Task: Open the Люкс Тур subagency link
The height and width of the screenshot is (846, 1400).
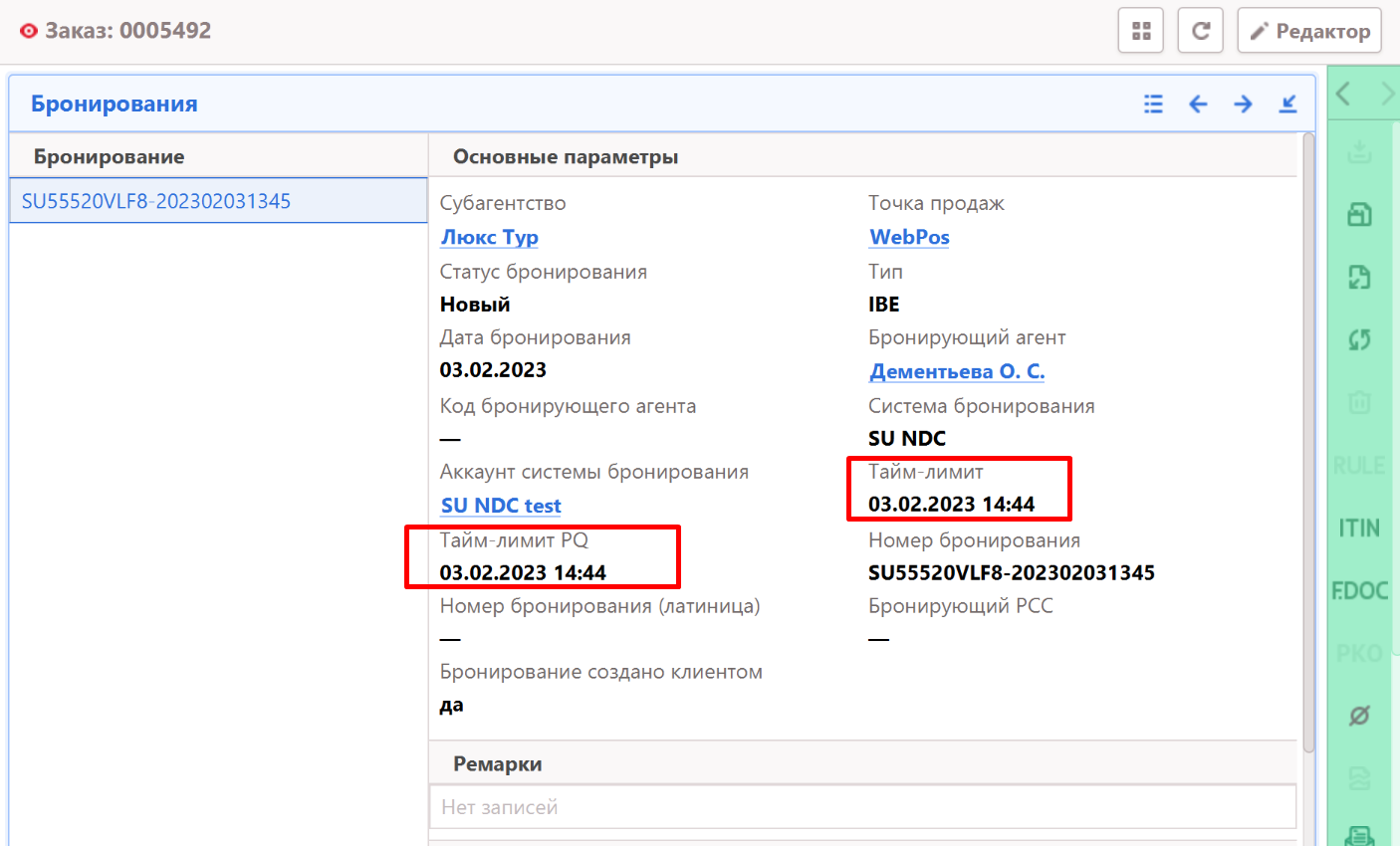Action: [x=489, y=237]
